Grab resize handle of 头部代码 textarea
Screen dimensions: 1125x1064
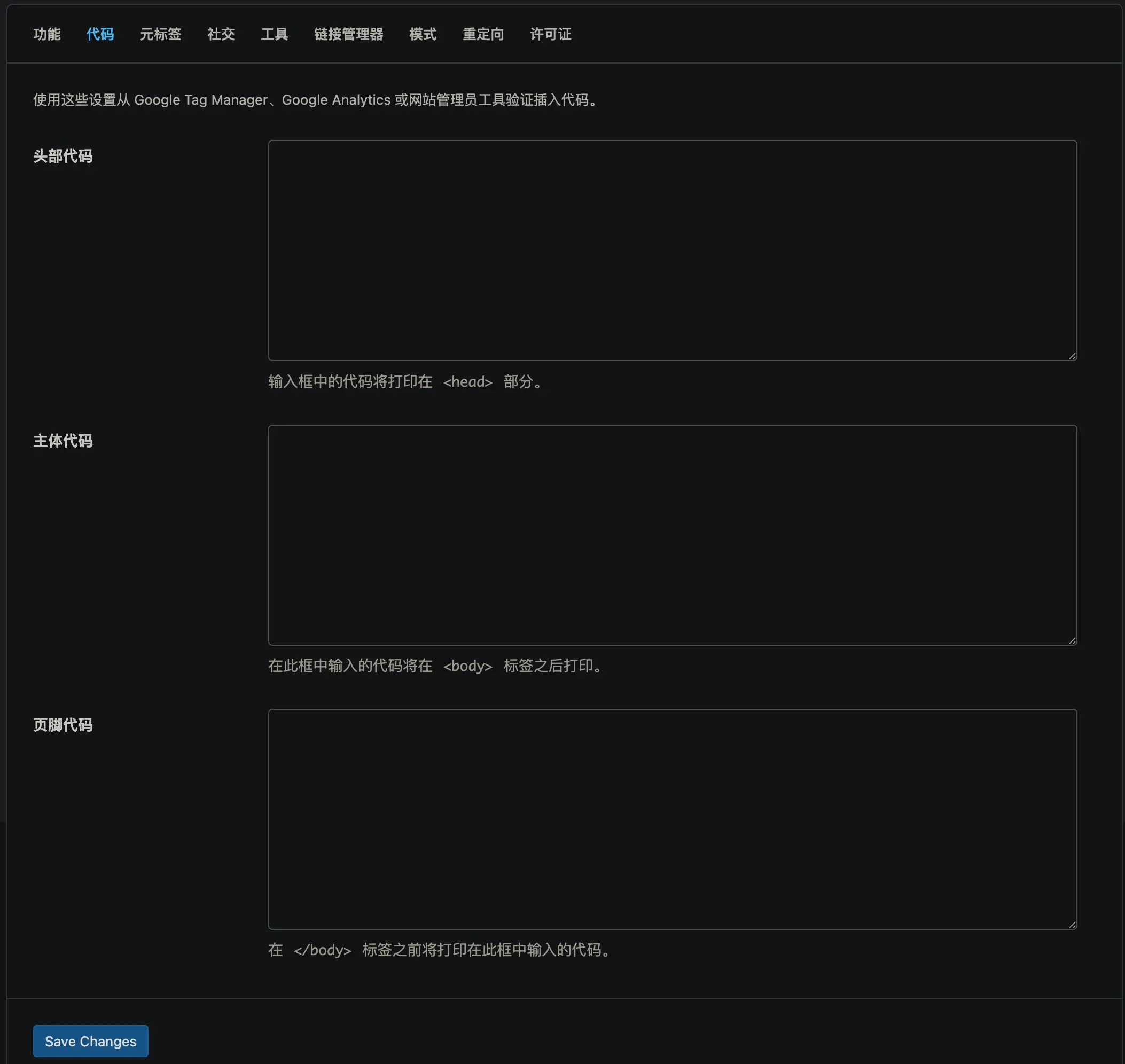point(1072,356)
